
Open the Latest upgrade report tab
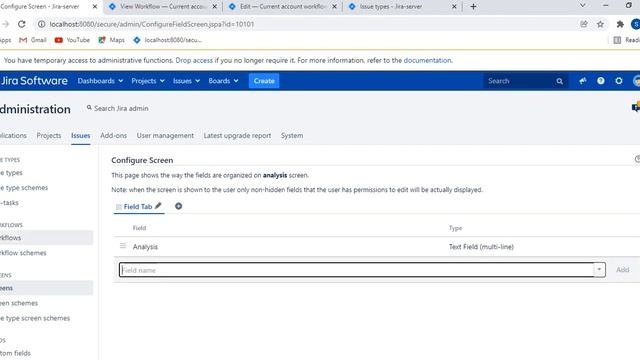point(237,136)
